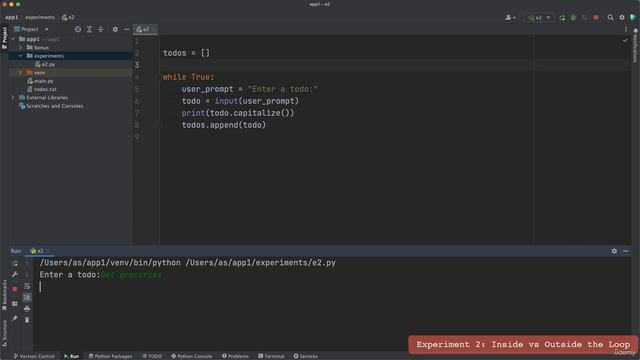
Task: Hide the Project tool window
Action: tap(127, 29)
